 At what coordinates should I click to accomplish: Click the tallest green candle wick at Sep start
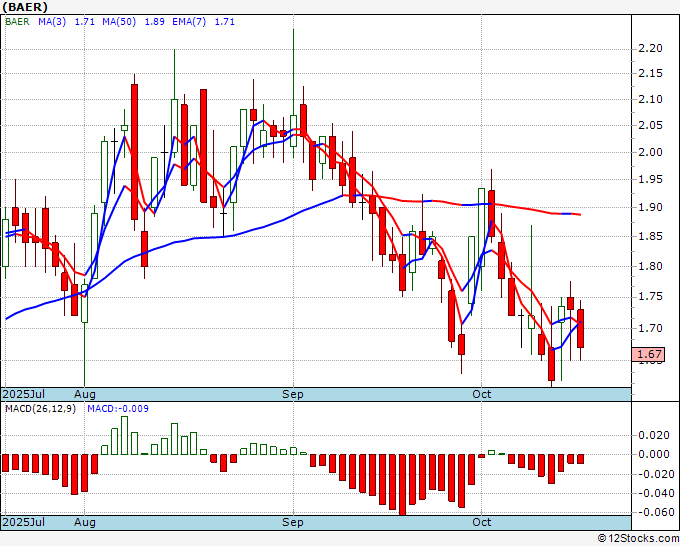coord(294,72)
